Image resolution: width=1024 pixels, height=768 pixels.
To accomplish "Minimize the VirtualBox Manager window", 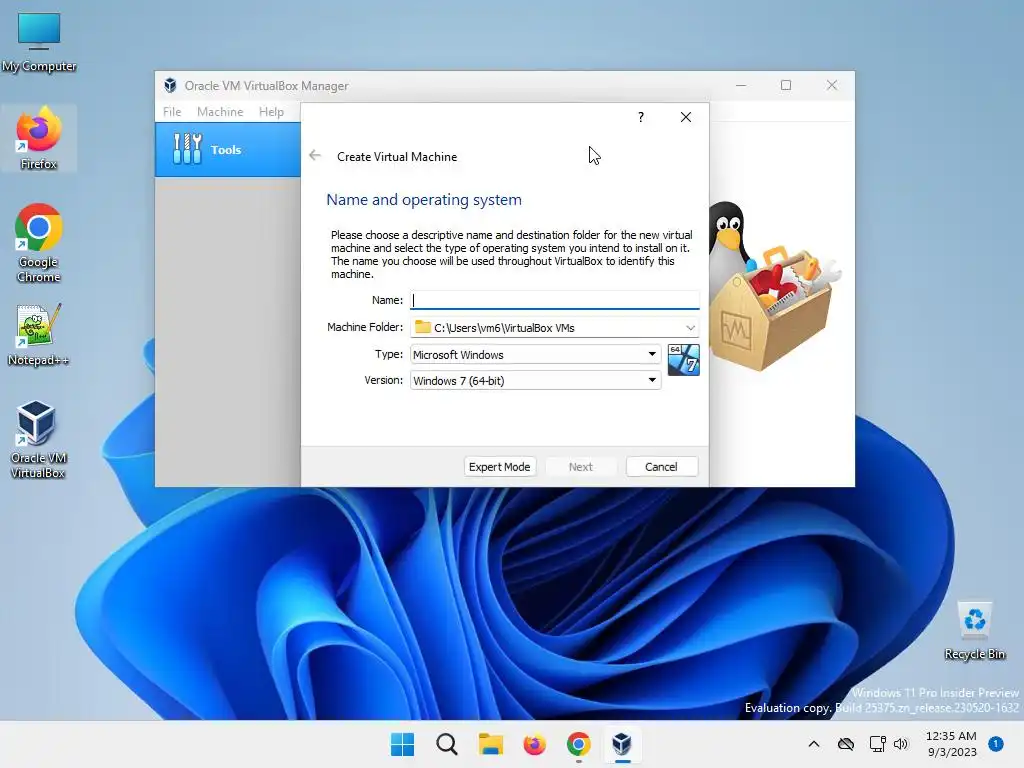I will 741,86.
